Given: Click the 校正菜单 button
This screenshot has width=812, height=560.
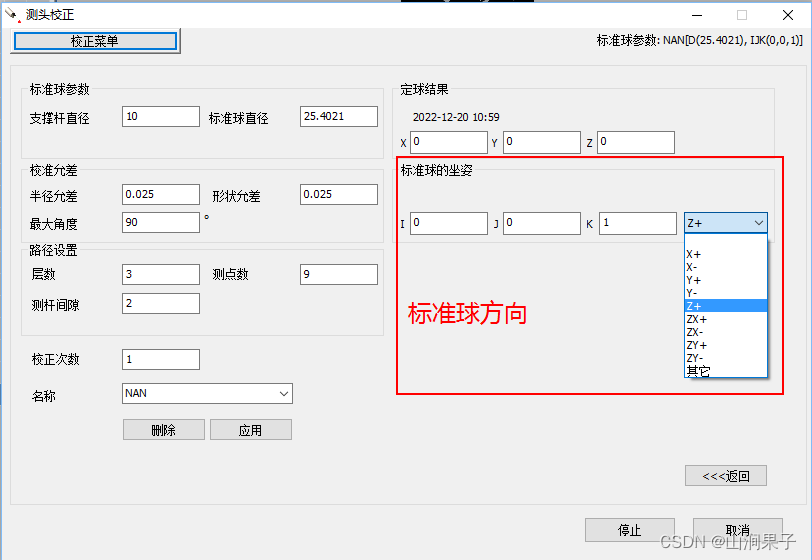Looking at the screenshot, I should [x=95, y=41].
